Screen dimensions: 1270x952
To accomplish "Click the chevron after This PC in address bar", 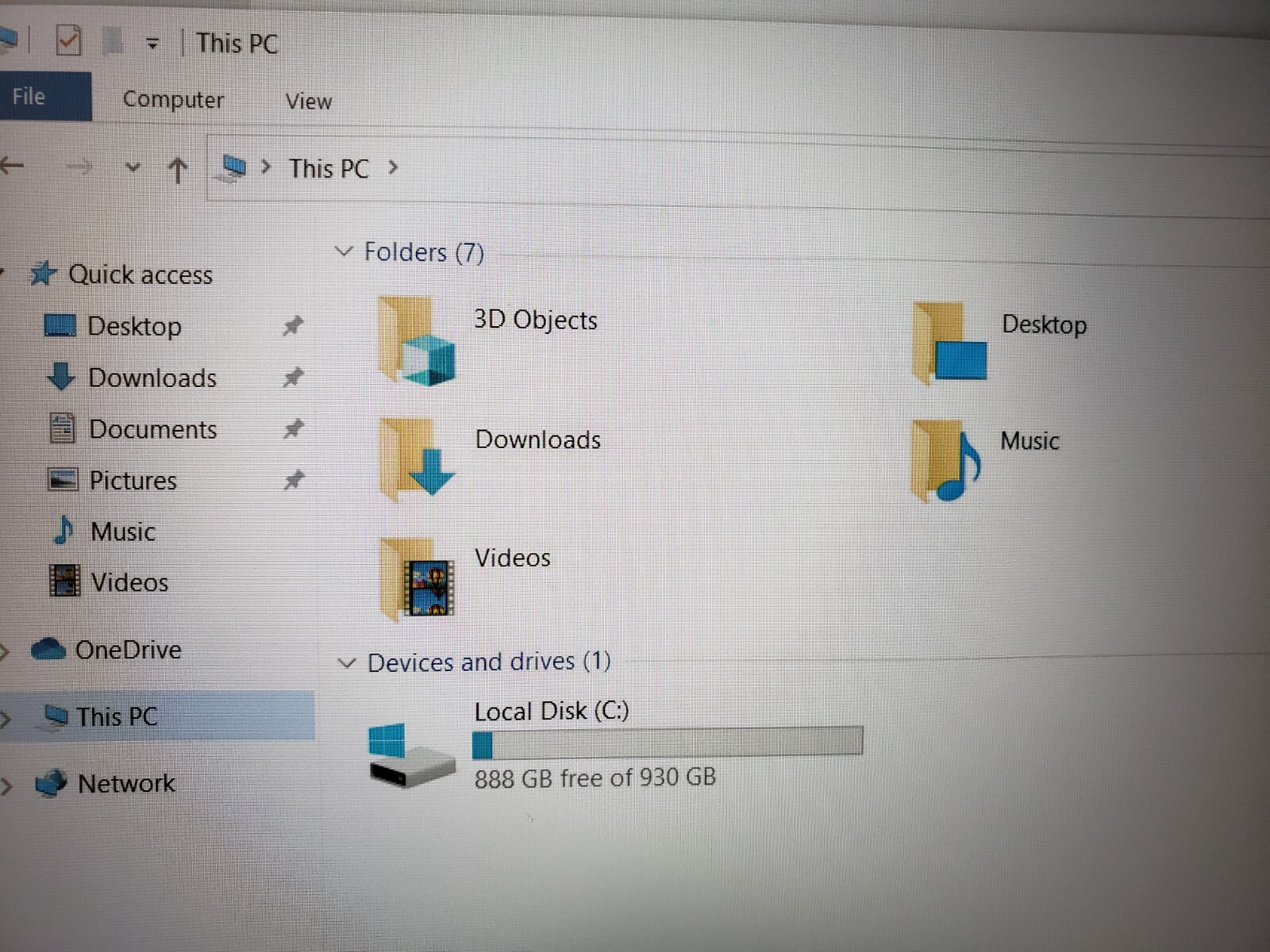I will pyautogui.click(x=393, y=167).
